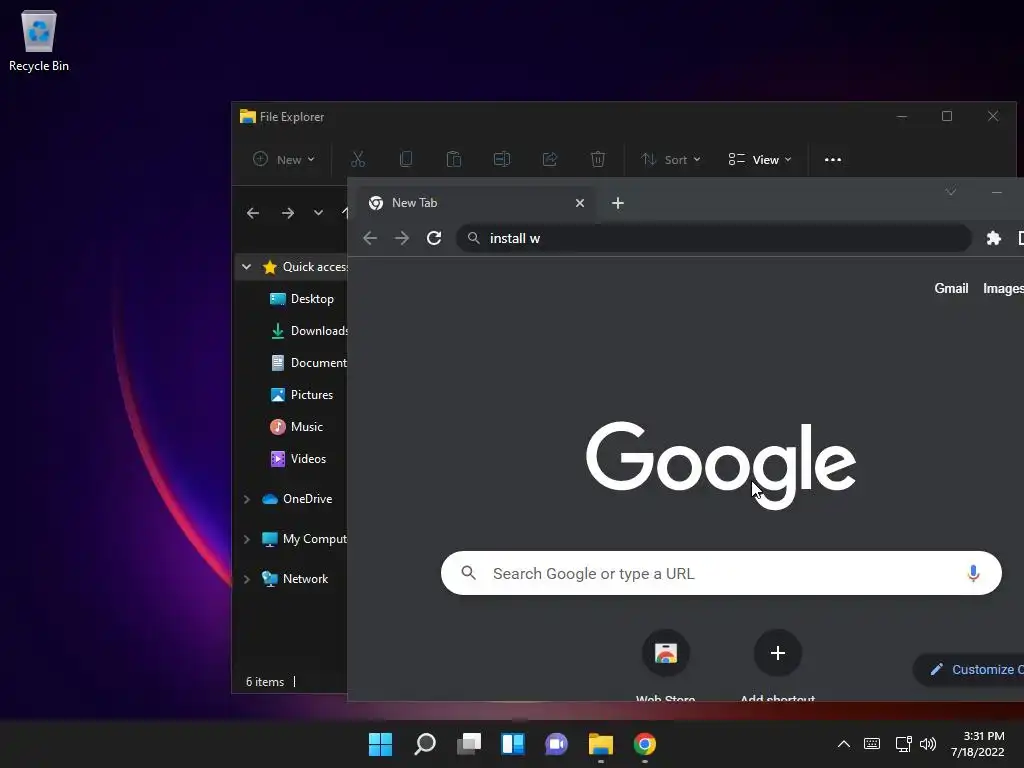Image resolution: width=1024 pixels, height=768 pixels.
Task: Open the View dropdown in File Explorer
Action: 760,159
